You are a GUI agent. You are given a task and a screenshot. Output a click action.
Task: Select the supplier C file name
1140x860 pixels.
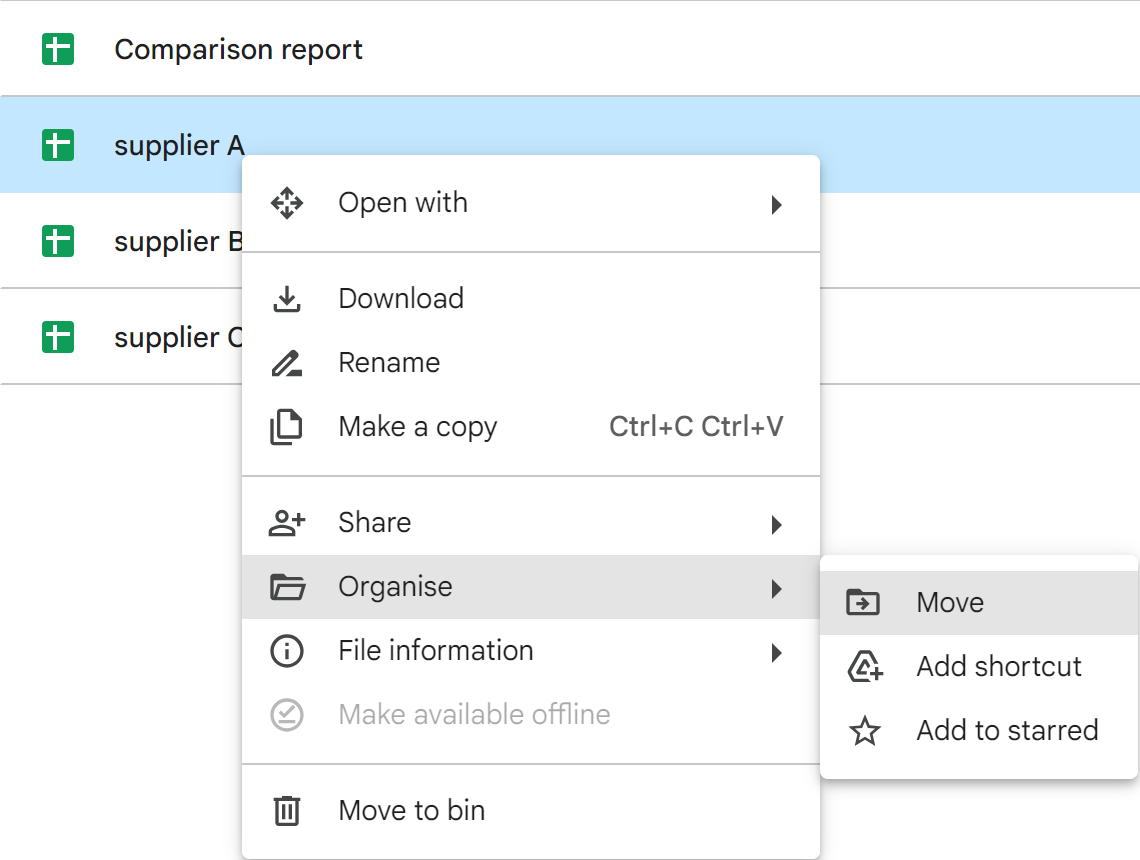click(178, 337)
